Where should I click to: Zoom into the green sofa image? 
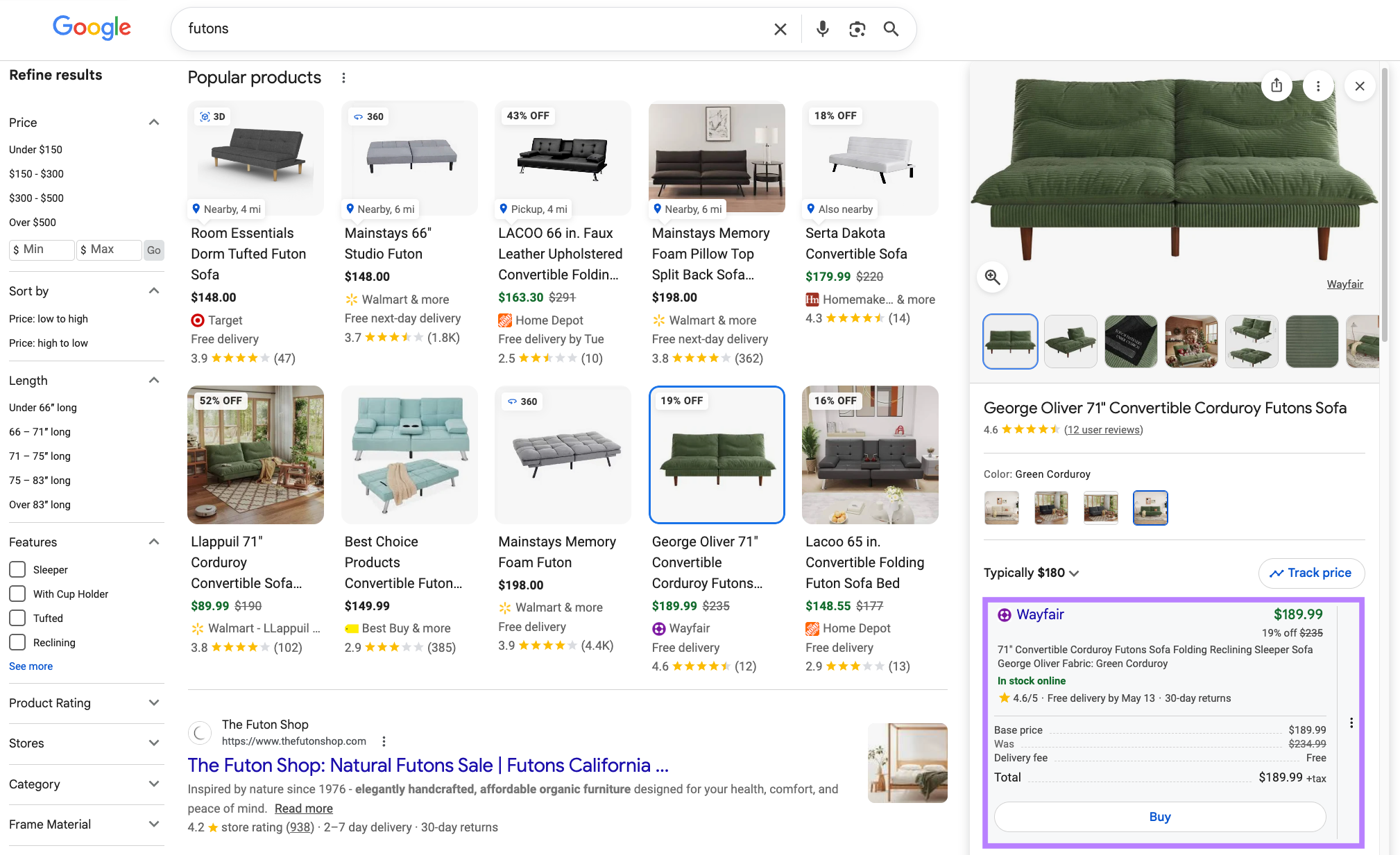(x=993, y=277)
